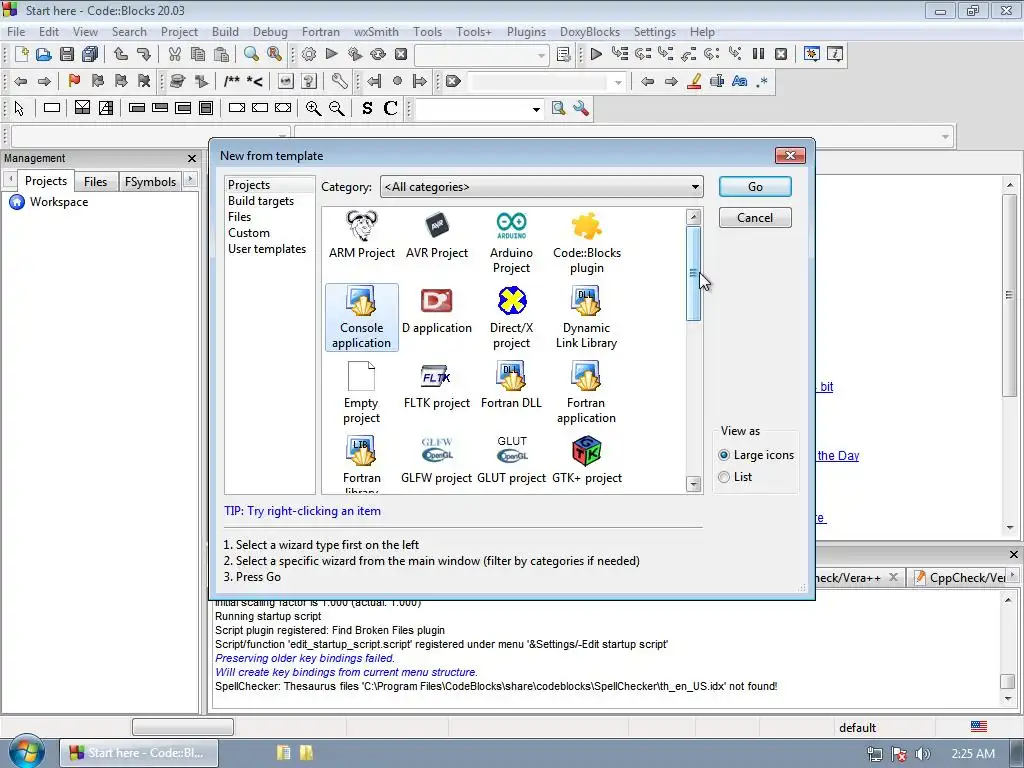Open the code completion scope dropdown
The width and height of the screenshot is (1024, 768).
click(150, 136)
